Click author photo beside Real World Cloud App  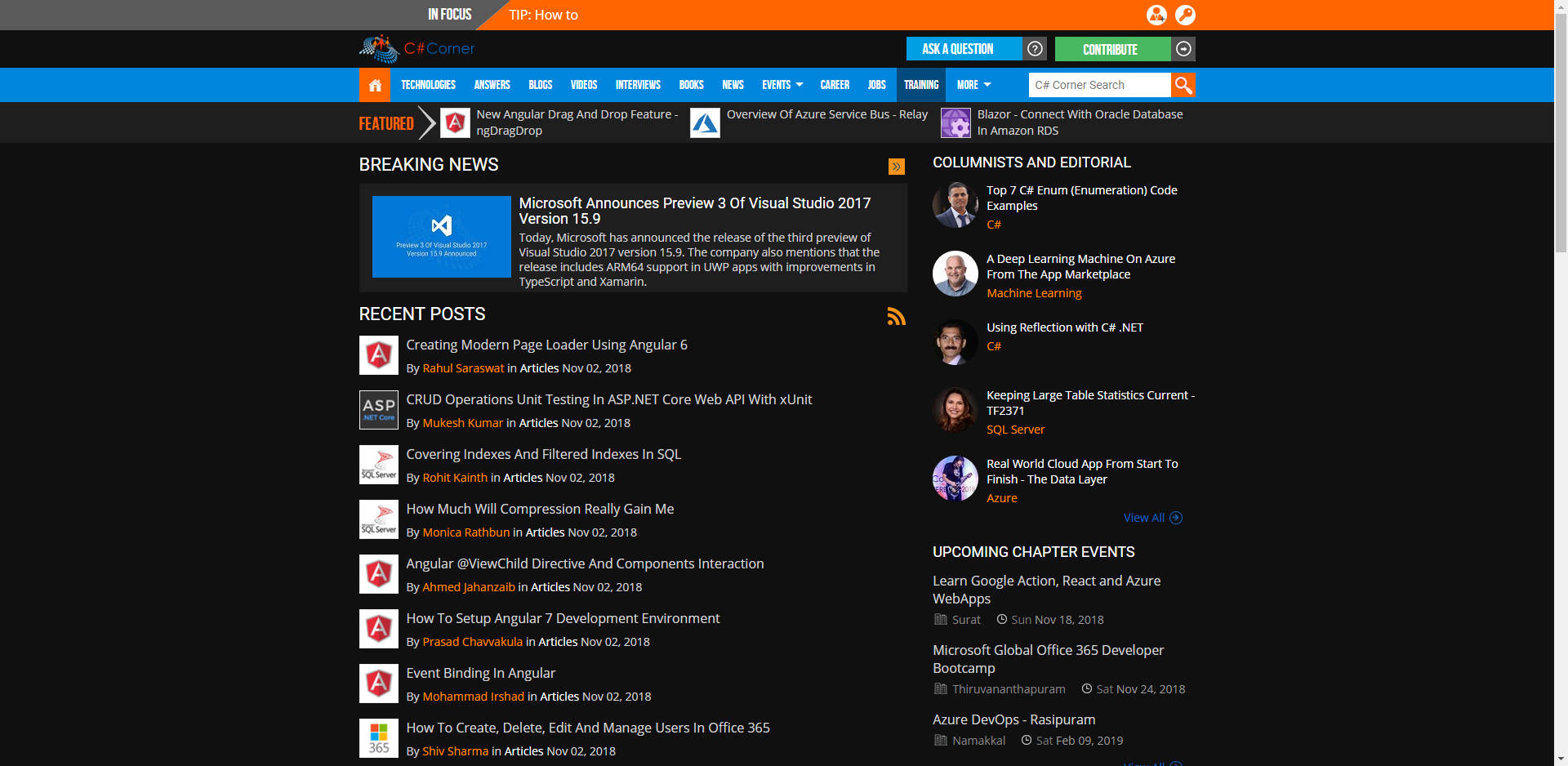[955, 479]
